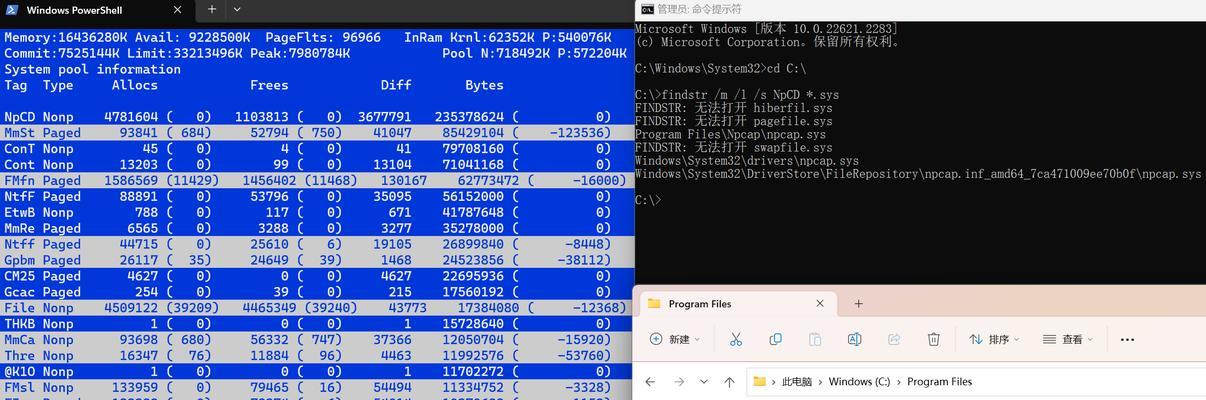Image resolution: width=1206 pixels, height=400 pixels.
Task: Click 'System pool information' line
Action: [93, 70]
